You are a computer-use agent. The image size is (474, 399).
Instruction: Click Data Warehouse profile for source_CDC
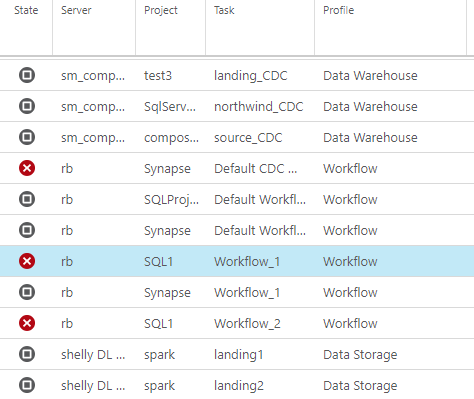370,138
